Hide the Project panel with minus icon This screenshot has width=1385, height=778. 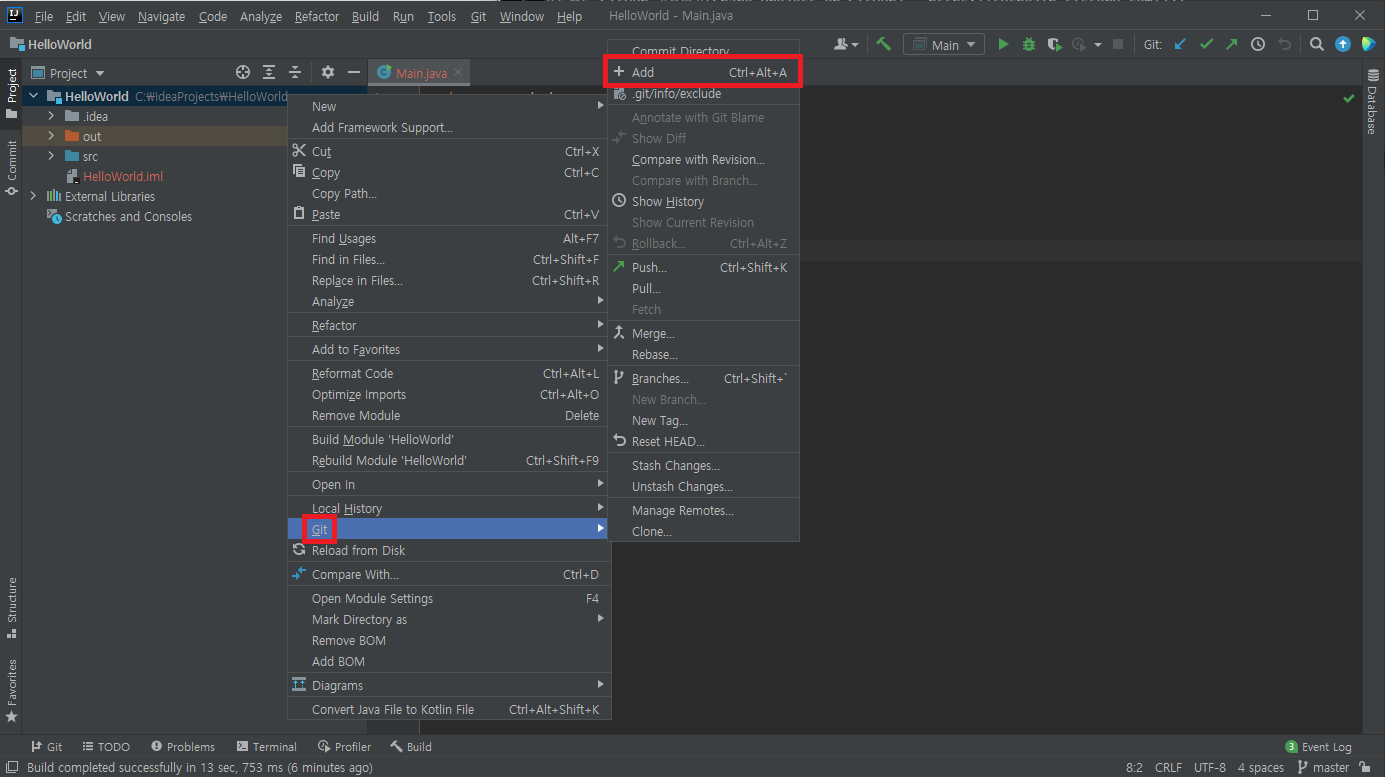tap(353, 72)
